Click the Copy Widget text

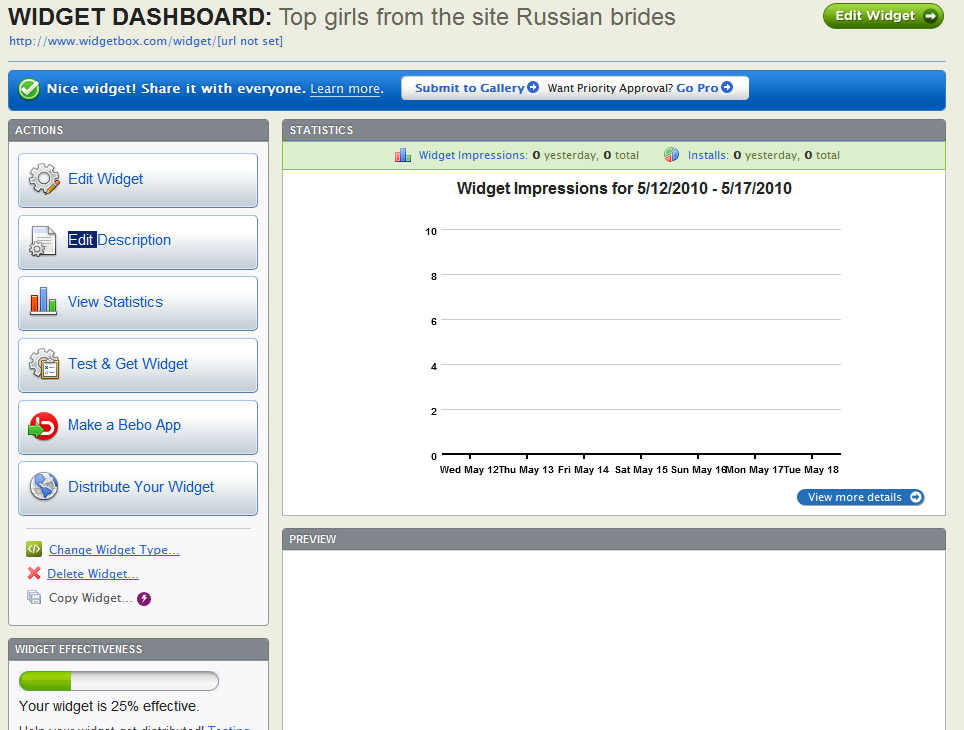coord(90,598)
